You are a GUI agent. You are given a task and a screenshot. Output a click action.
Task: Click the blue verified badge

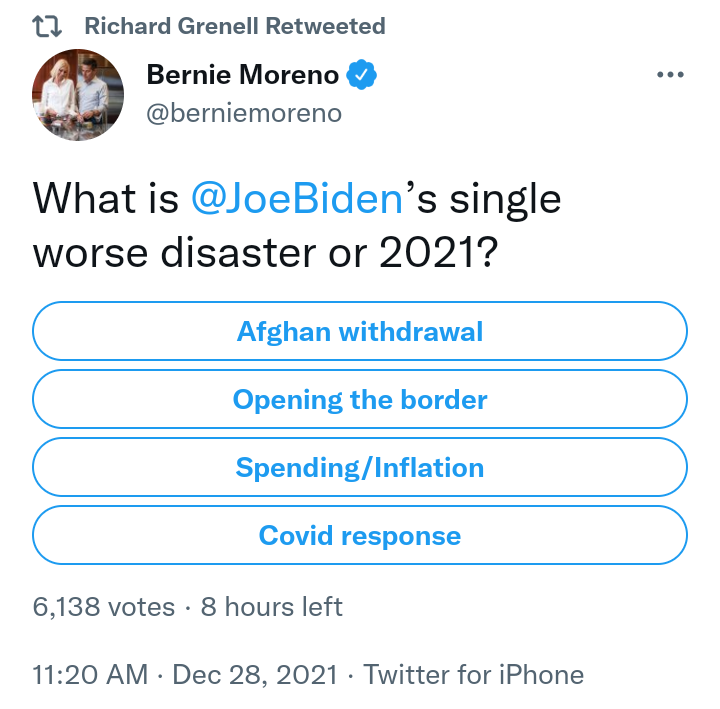pyautogui.click(x=361, y=74)
